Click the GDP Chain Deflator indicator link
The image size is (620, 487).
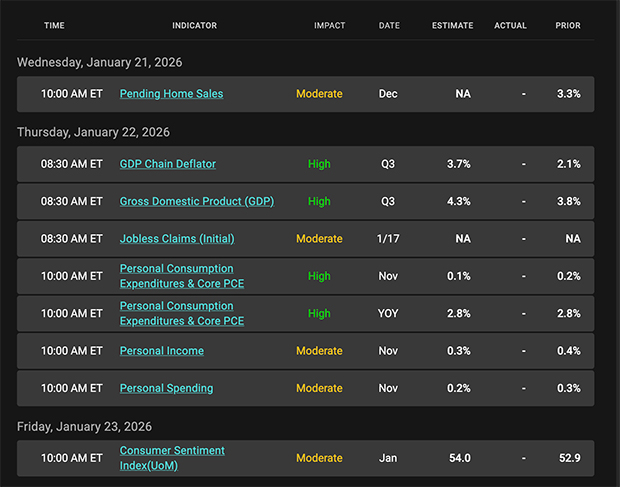pos(167,164)
